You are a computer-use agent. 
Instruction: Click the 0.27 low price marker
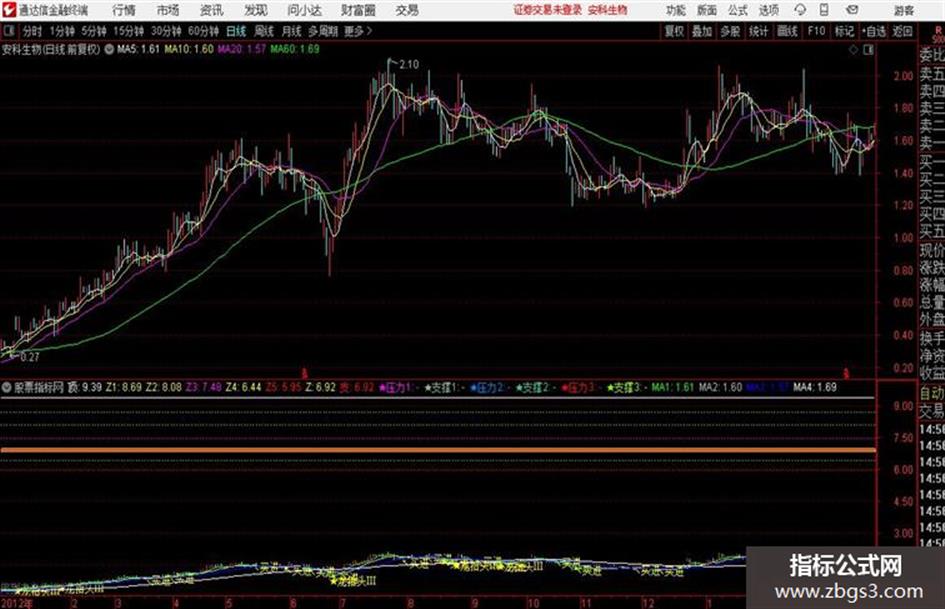pyautogui.click(x=30, y=357)
